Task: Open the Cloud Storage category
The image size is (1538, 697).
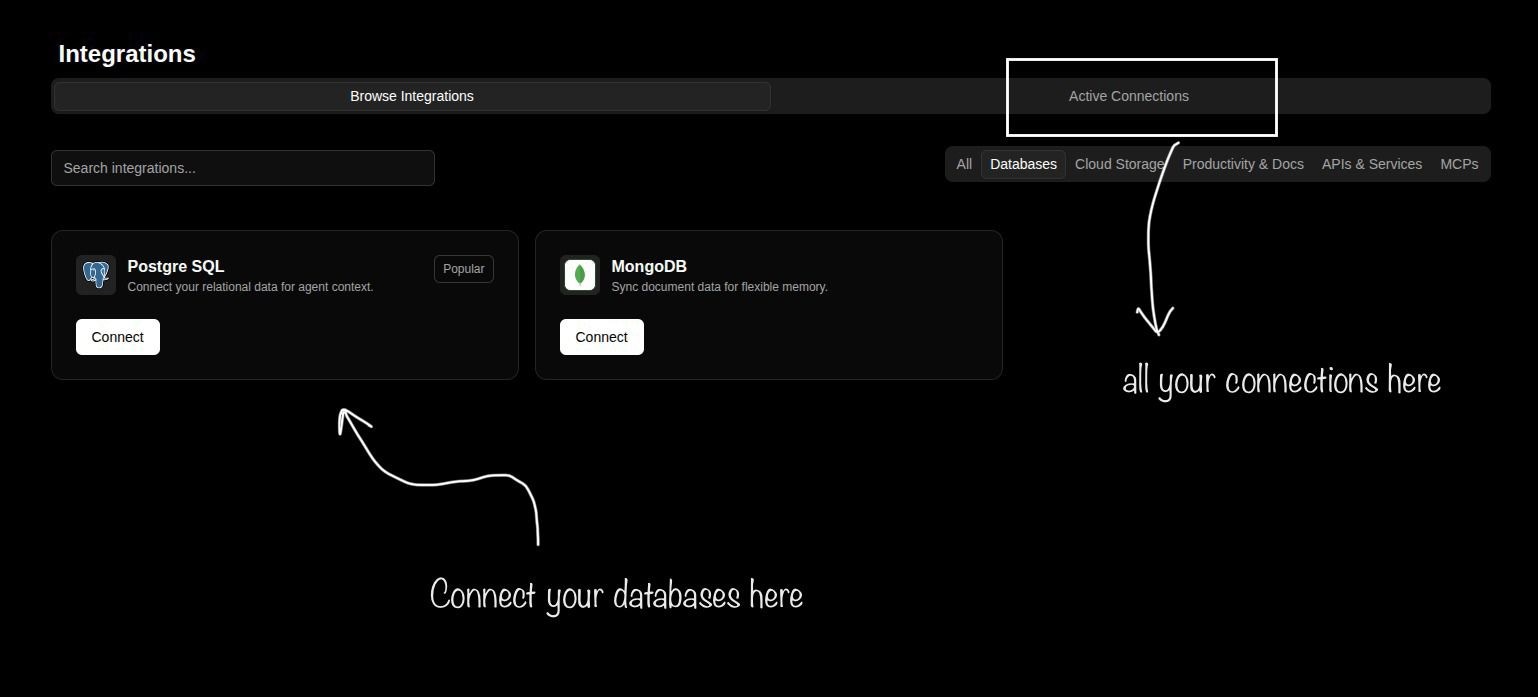Action: click(1118, 164)
